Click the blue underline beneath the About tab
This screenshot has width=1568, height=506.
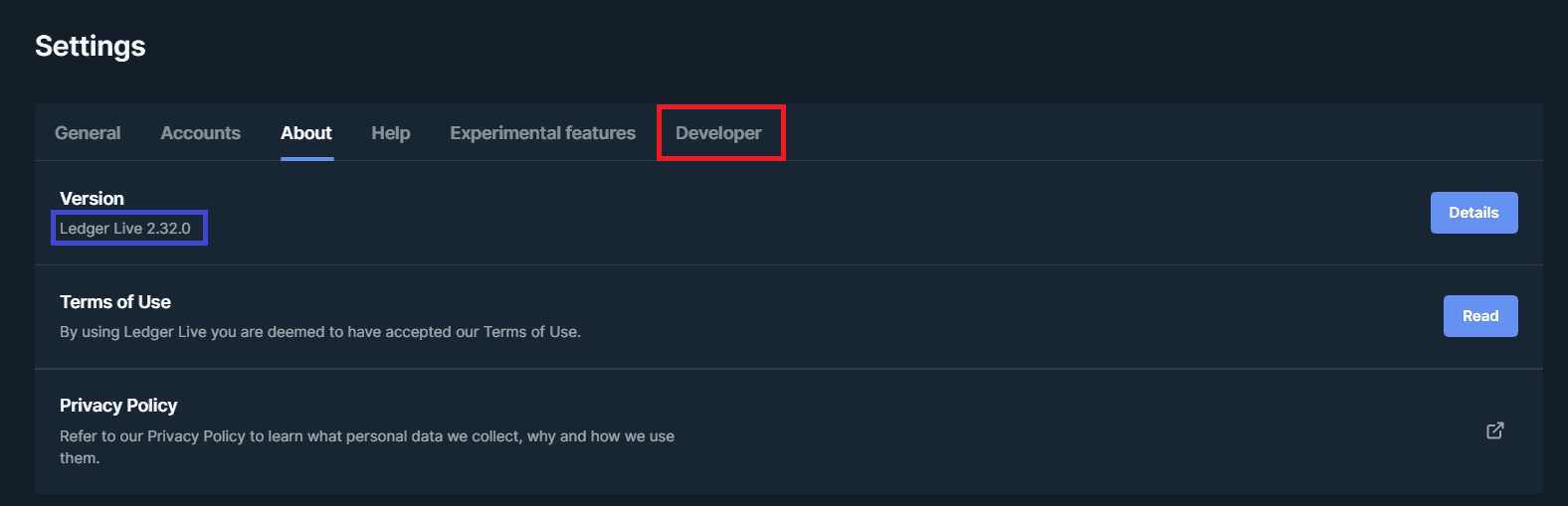[306, 158]
